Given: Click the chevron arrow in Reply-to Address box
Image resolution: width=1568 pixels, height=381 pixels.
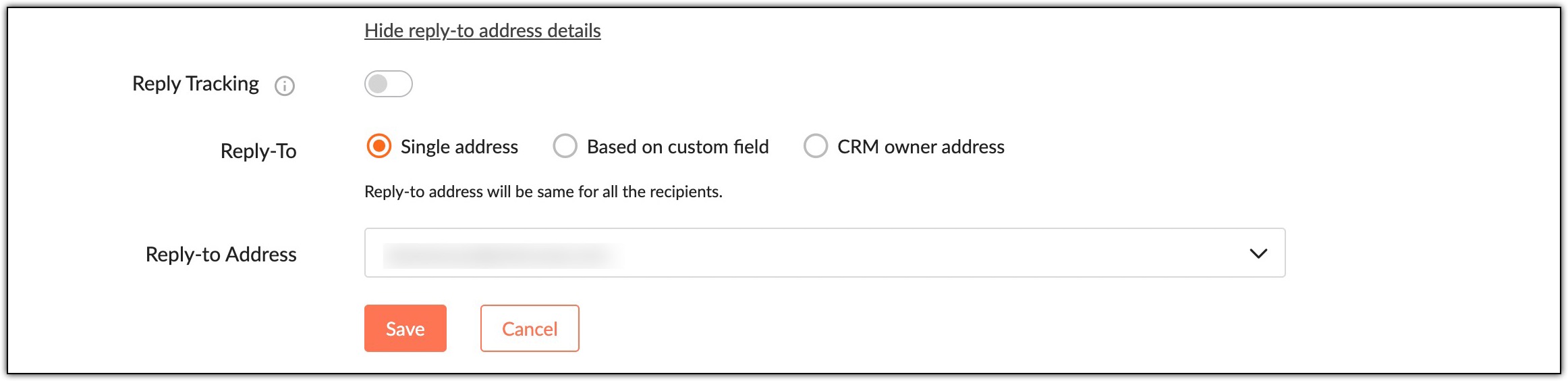Looking at the screenshot, I should coord(1258,254).
